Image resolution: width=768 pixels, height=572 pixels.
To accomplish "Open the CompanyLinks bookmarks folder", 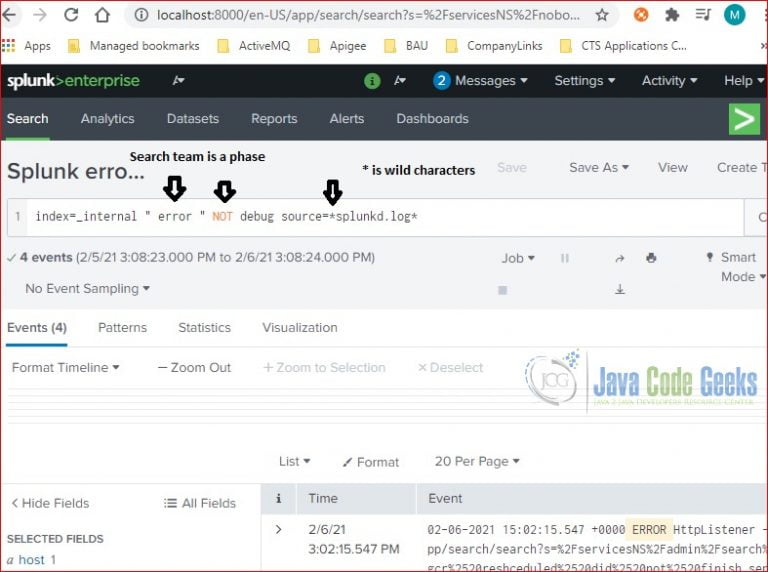I will pos(494,46).
